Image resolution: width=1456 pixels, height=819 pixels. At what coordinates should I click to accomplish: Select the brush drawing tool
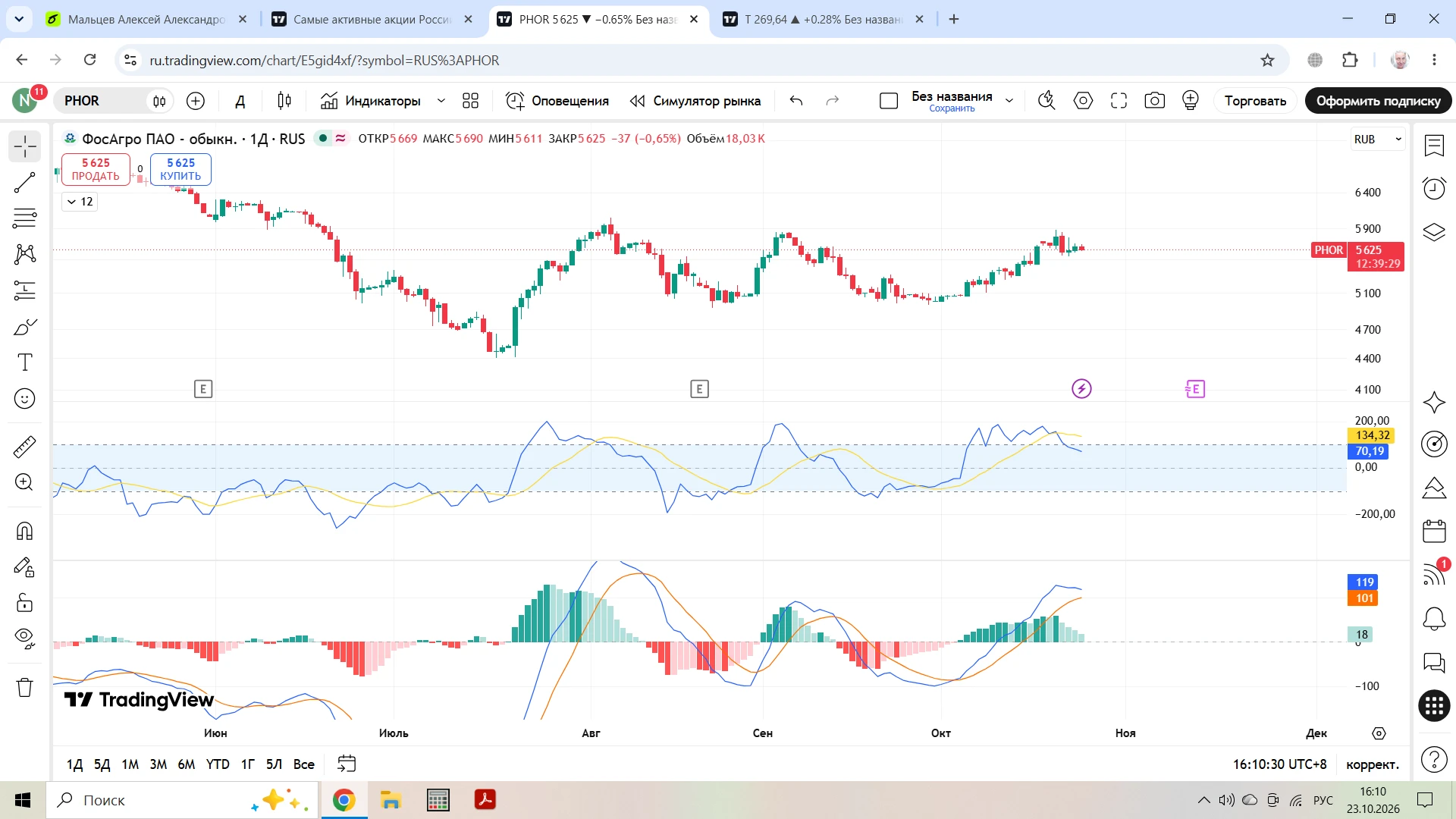25,327
